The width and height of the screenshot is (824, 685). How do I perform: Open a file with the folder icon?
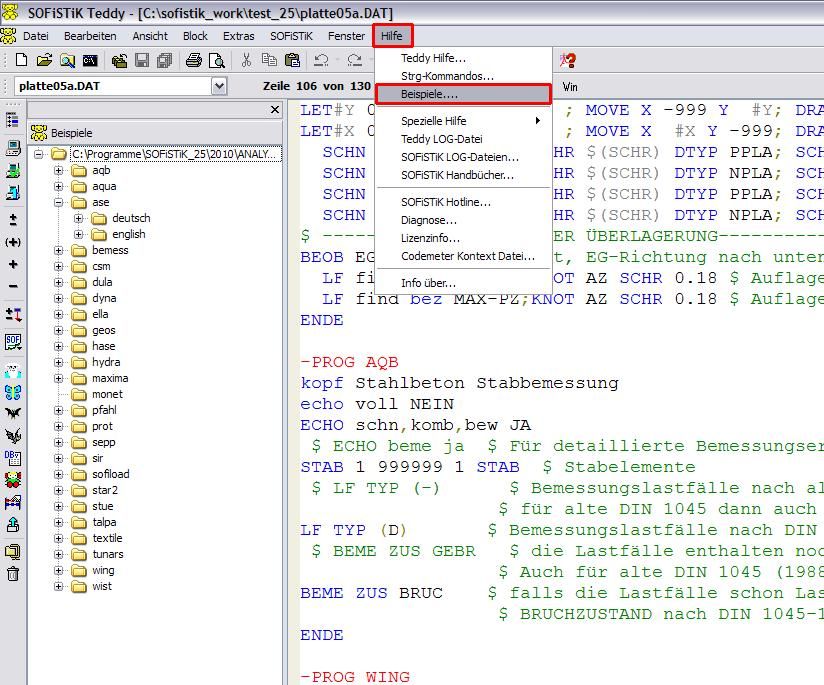pos(44,60)
